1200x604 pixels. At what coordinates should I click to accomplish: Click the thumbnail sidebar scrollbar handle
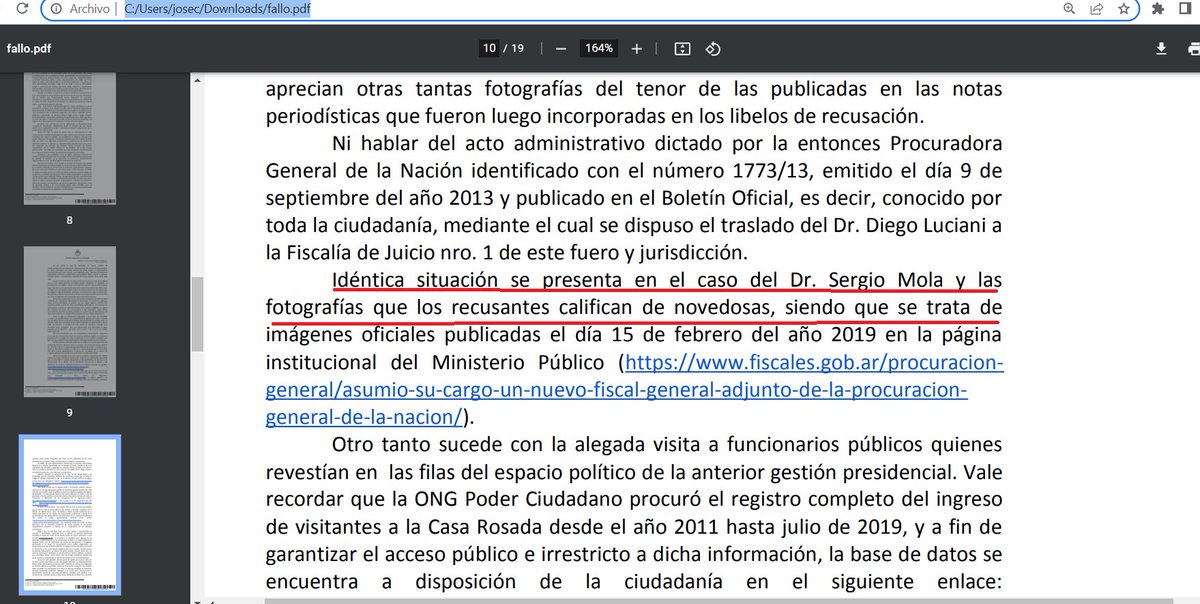click(x=198, y=314)
